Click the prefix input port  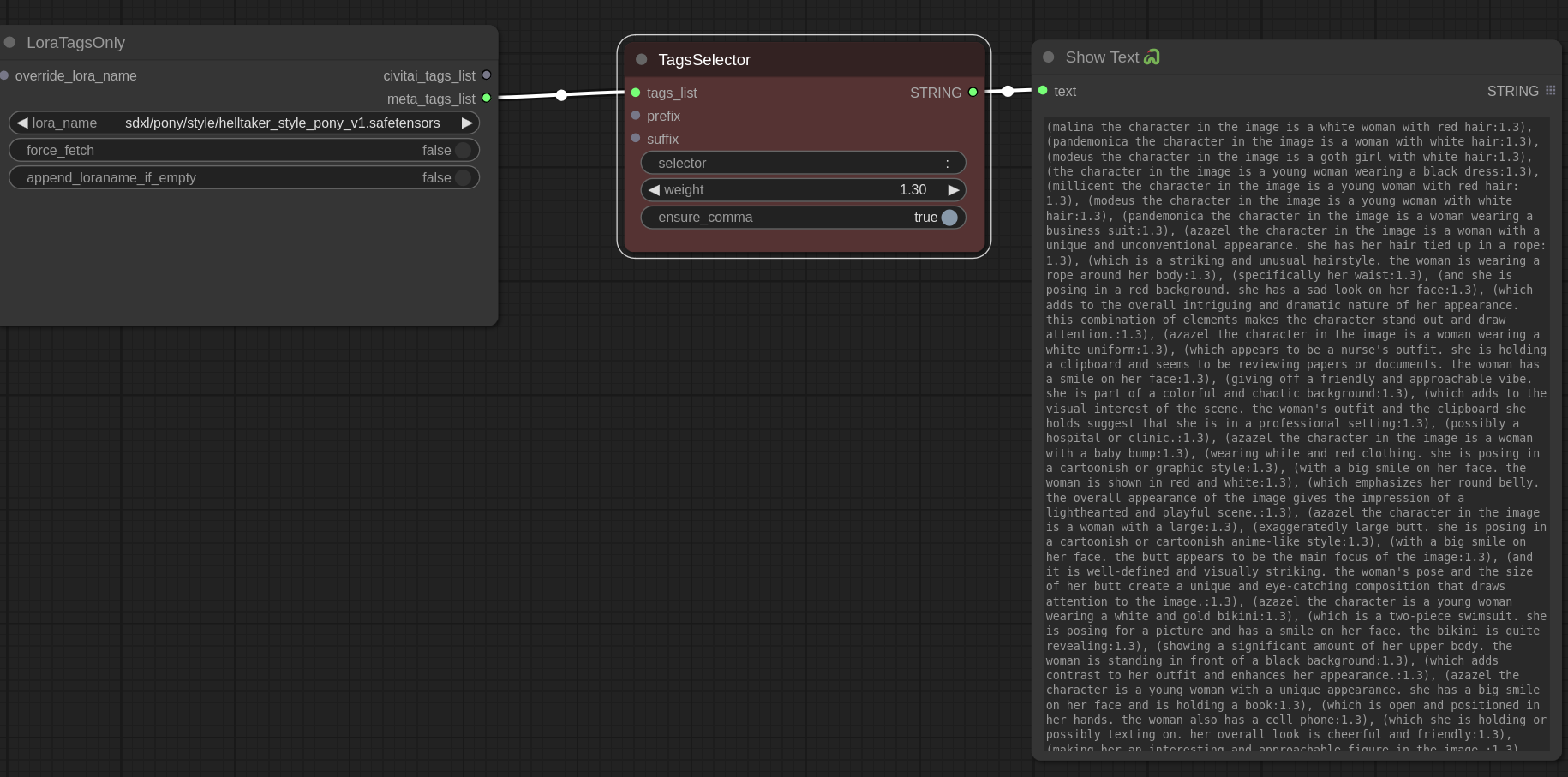[636, 116]
